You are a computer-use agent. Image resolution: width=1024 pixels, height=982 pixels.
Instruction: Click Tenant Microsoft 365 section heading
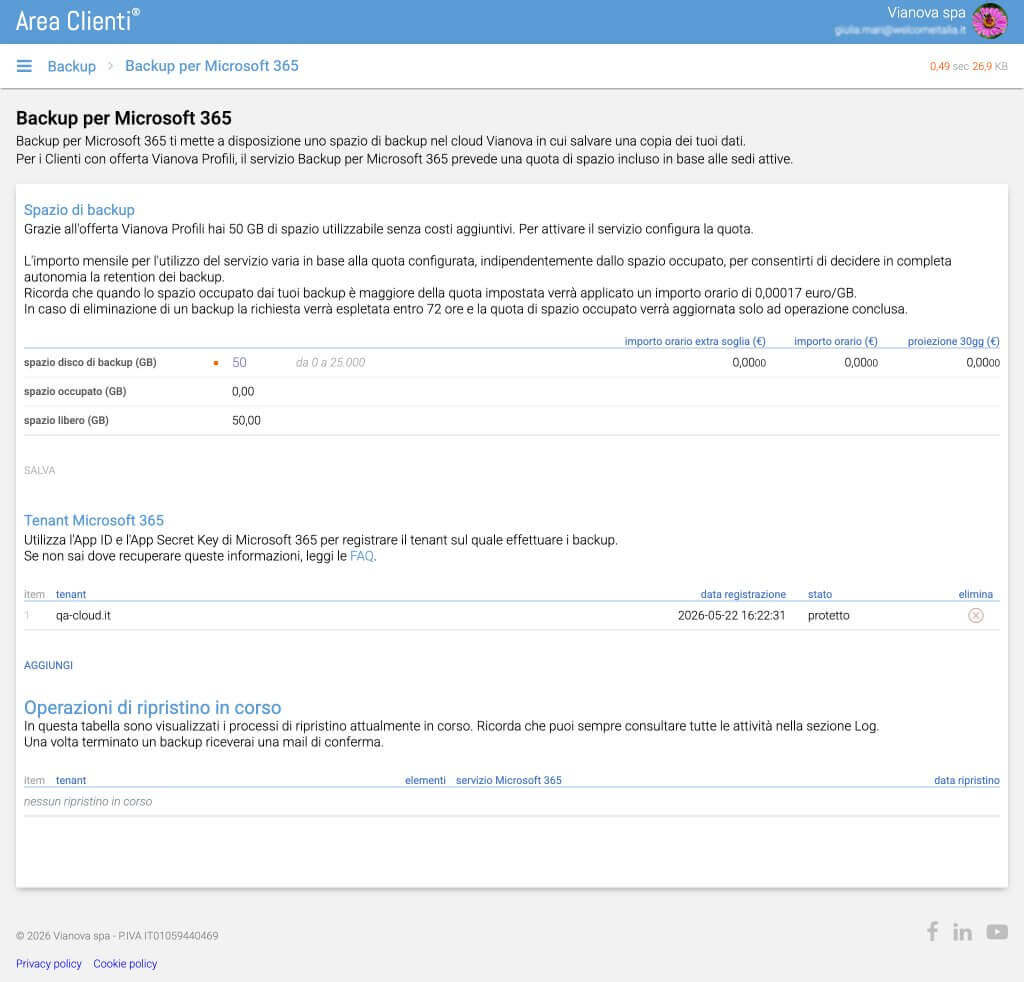[x=94, y=520]
